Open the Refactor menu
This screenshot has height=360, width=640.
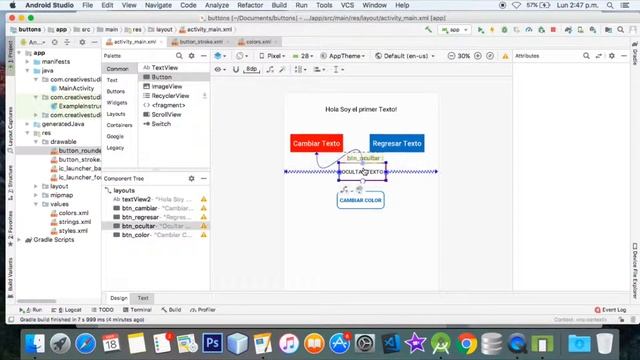250,5
